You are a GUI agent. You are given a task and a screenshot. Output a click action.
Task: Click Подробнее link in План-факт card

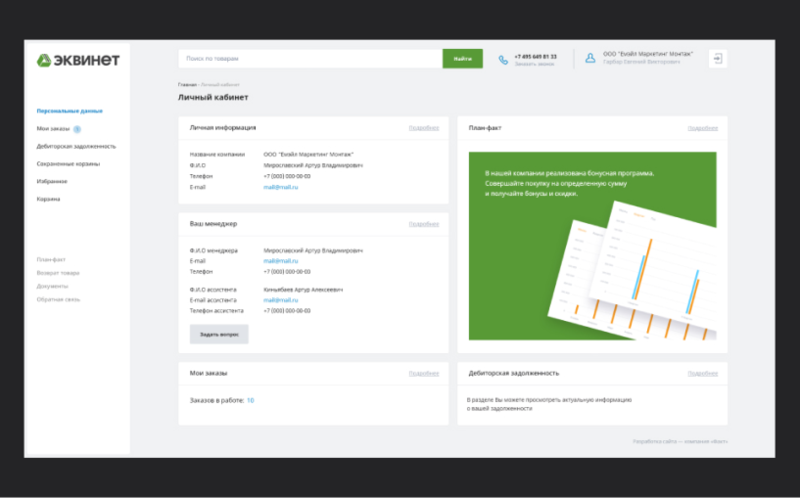click(702, 128)
